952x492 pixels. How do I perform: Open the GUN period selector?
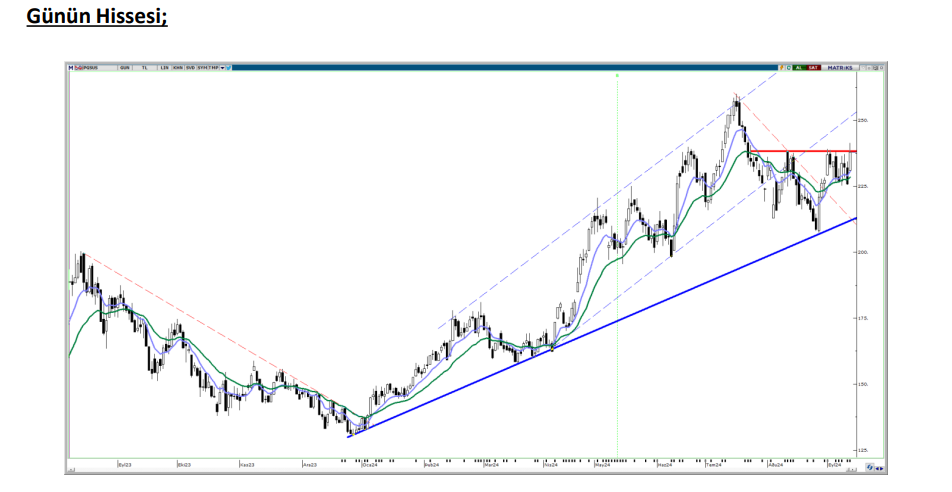pos(125,67)
